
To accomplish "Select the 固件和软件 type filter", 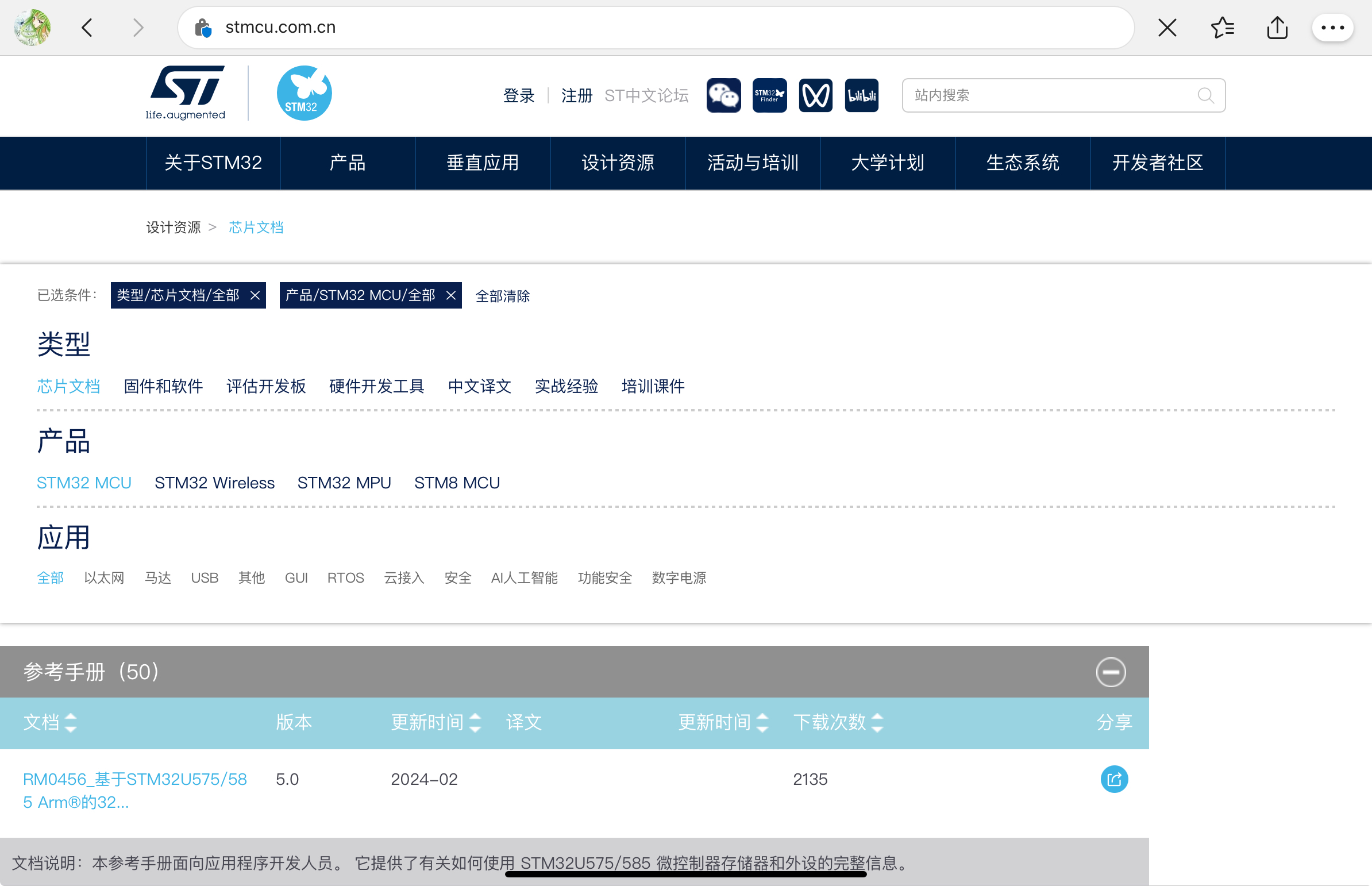I will (163, 386).
